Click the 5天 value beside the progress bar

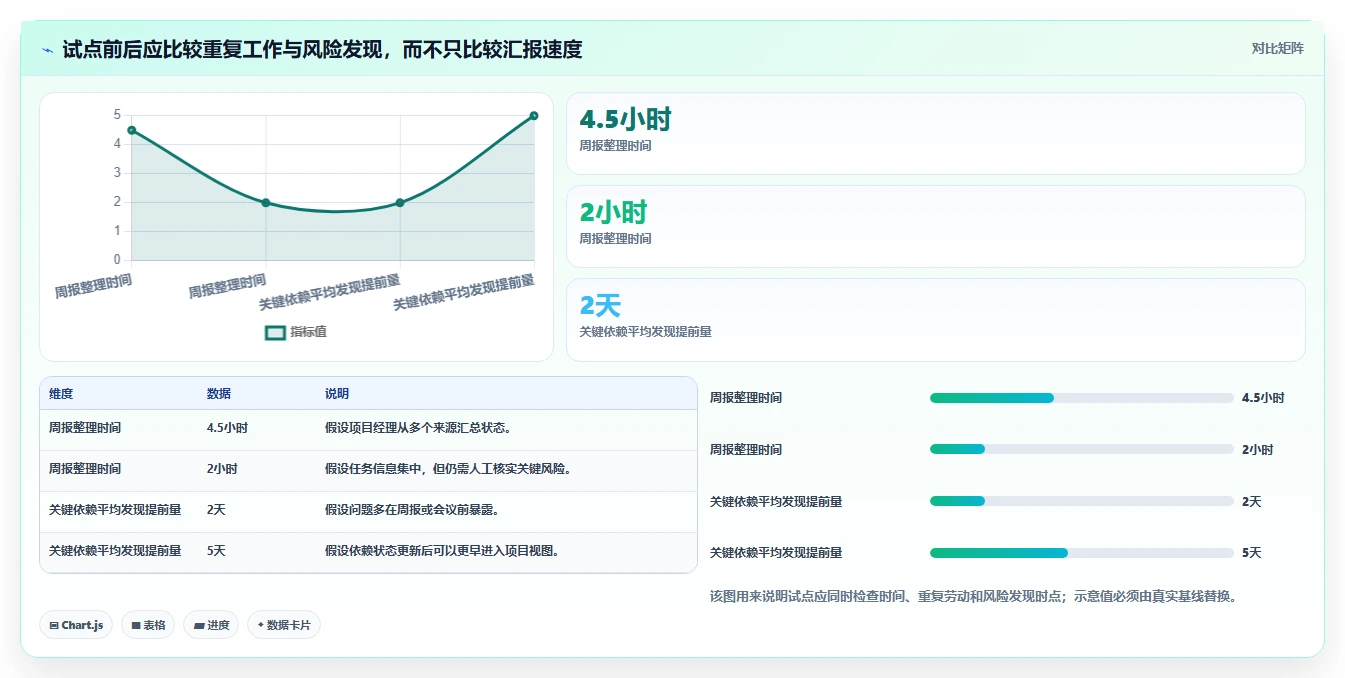pos(1251,553)
